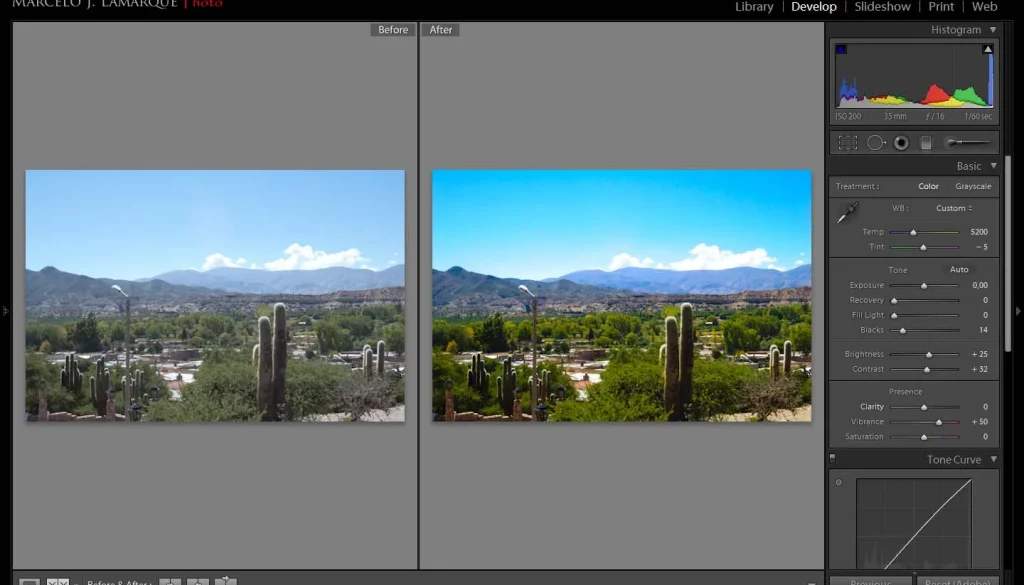The width and height of the screenshot is (1024, 585).
Task: Click the Auto tone button
Action: coord(959,269)
